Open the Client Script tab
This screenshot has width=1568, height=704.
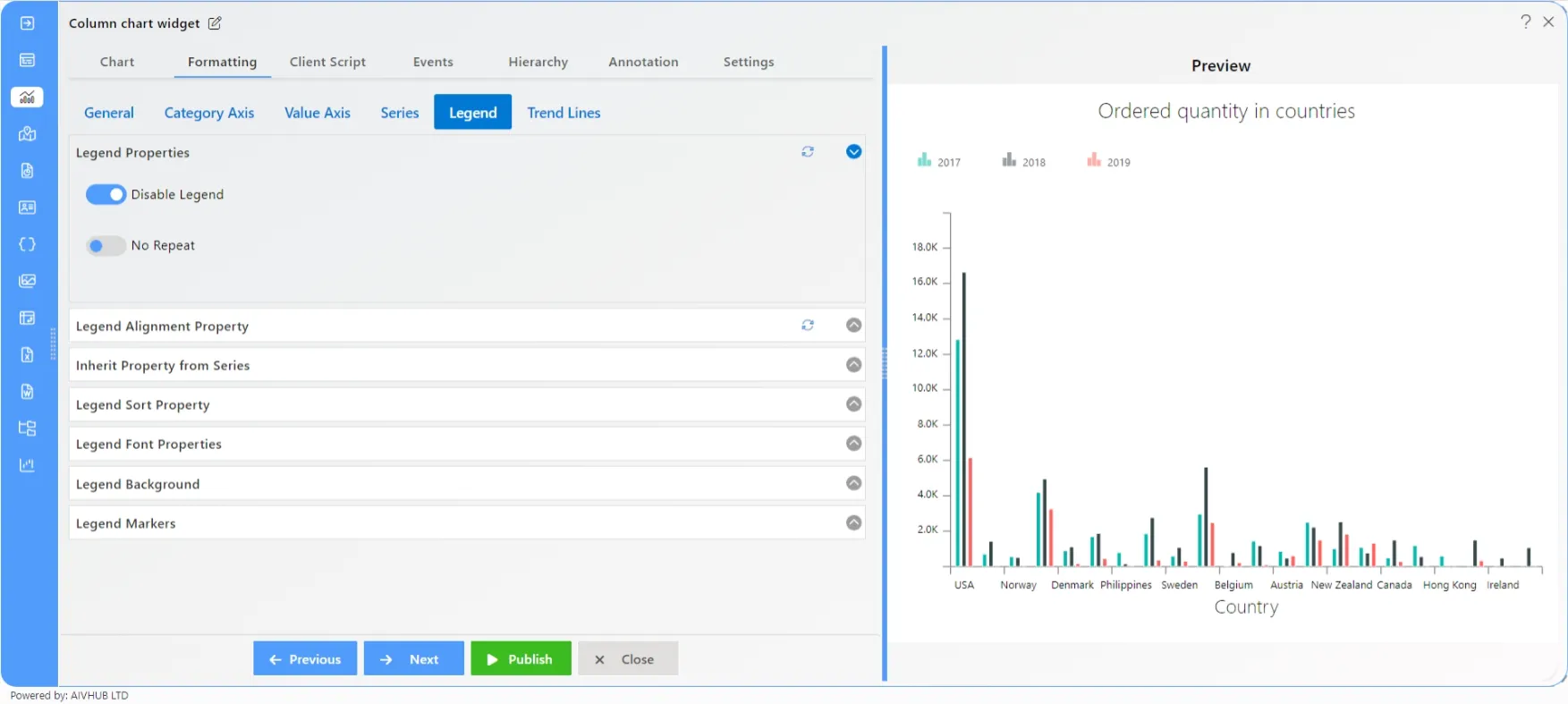tap(327, 62)
